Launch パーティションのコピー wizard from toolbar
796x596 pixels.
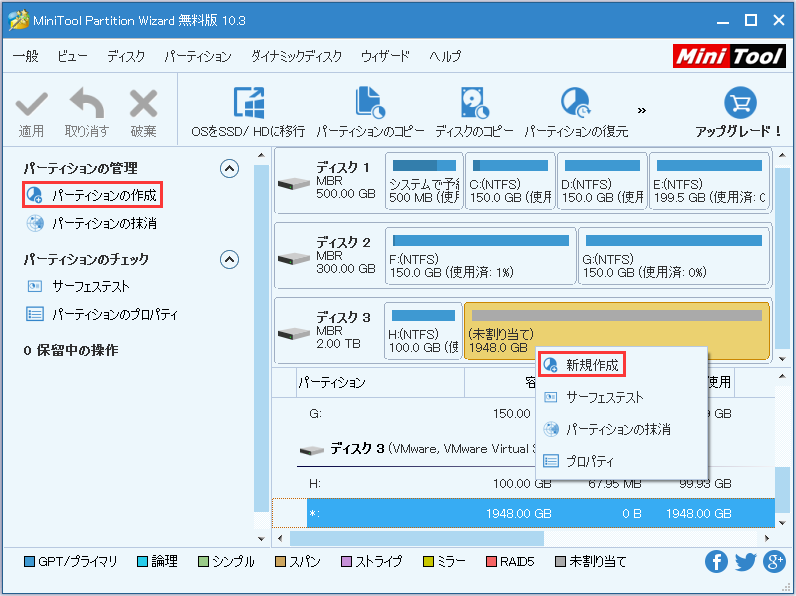(370, 104)
